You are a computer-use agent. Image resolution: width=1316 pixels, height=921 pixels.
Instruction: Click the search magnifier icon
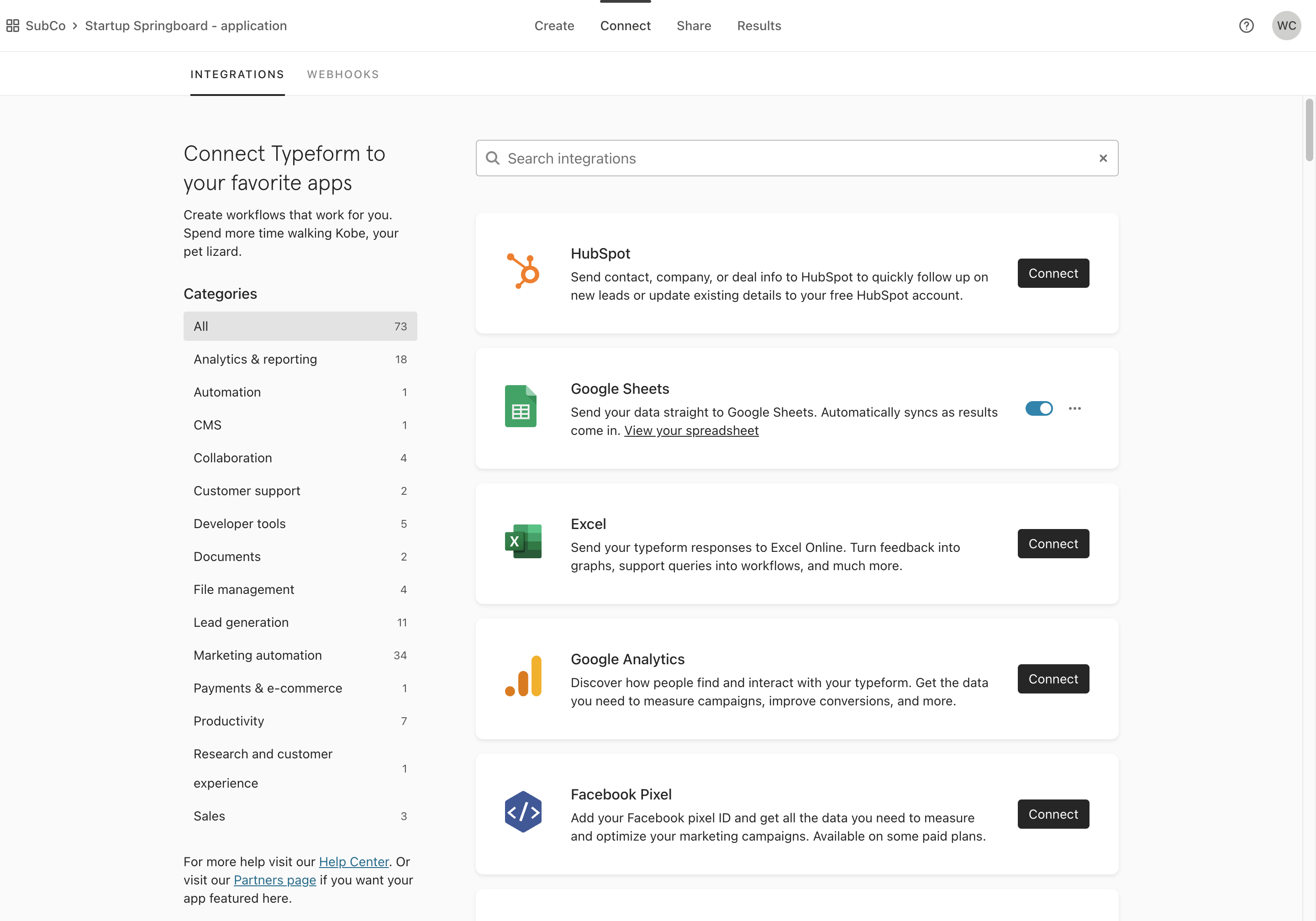[492, 158]
